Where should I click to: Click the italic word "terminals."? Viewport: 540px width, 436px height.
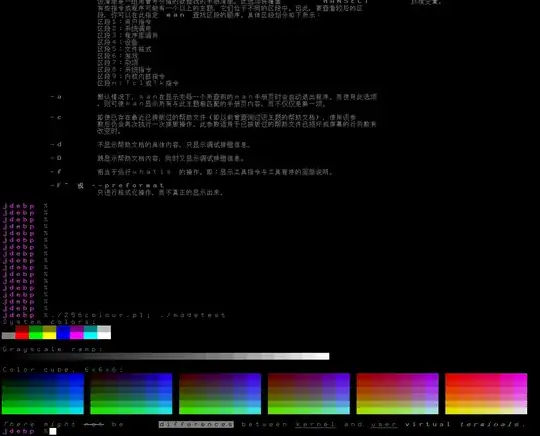point(492,424)
